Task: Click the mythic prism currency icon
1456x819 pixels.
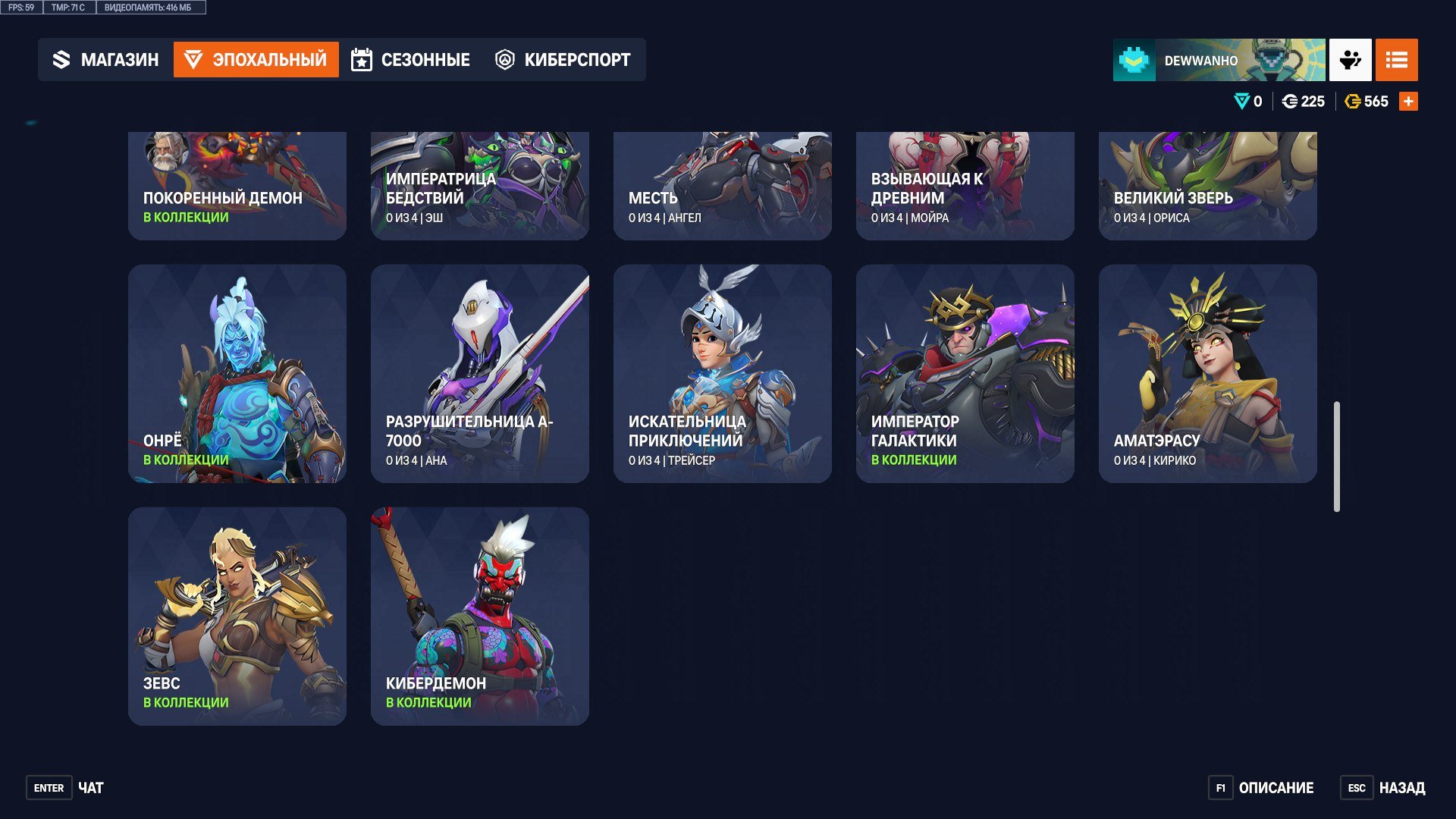Action: (x=1241, y=102)
